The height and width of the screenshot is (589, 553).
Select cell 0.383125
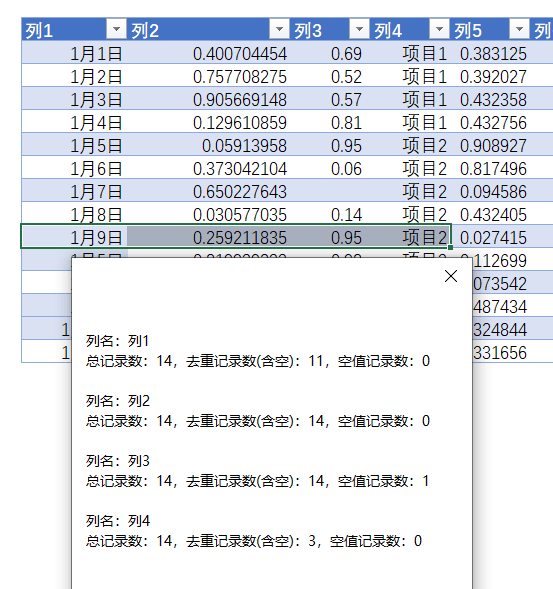click(490, 53)
